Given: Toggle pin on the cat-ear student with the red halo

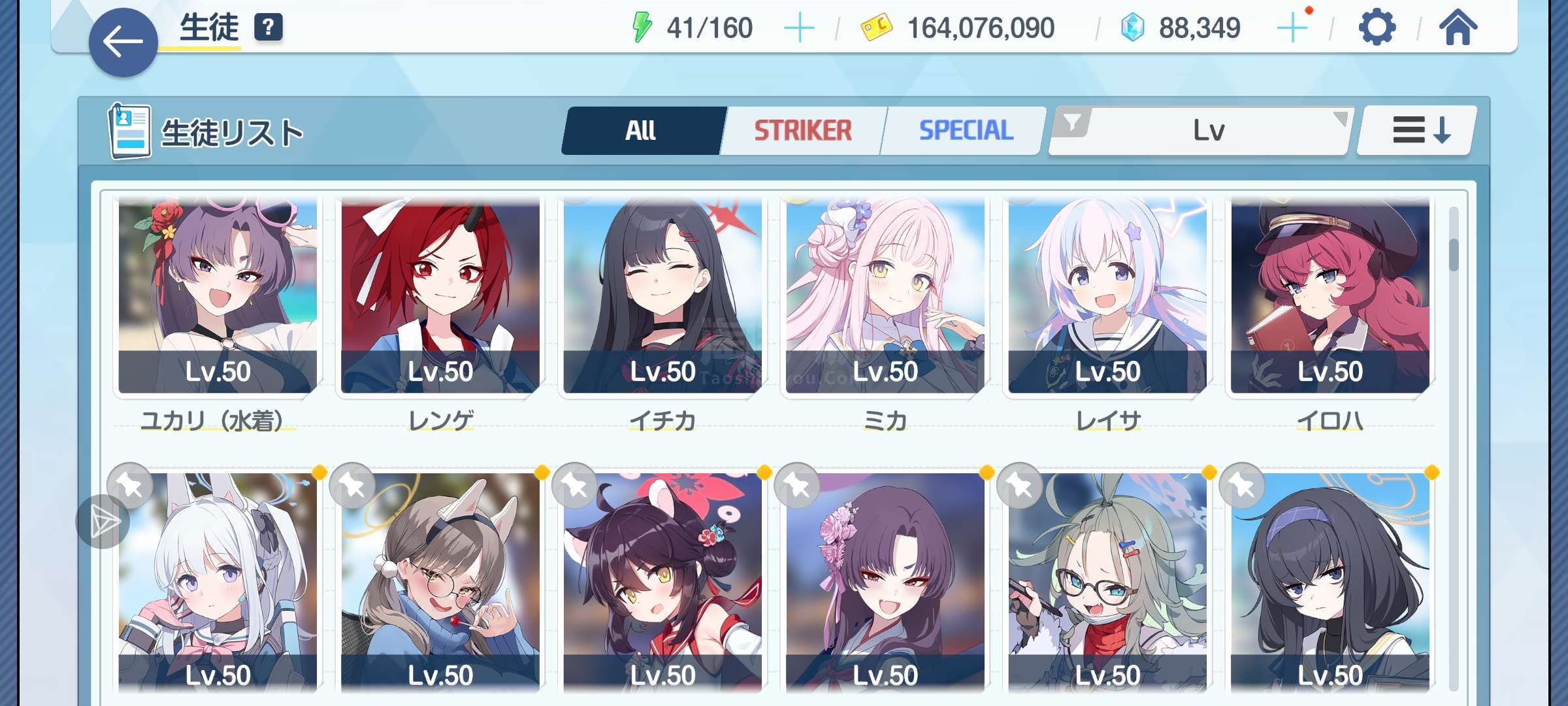Looking at the screenshot, I should pyautogui.click(x=575, y=486).
